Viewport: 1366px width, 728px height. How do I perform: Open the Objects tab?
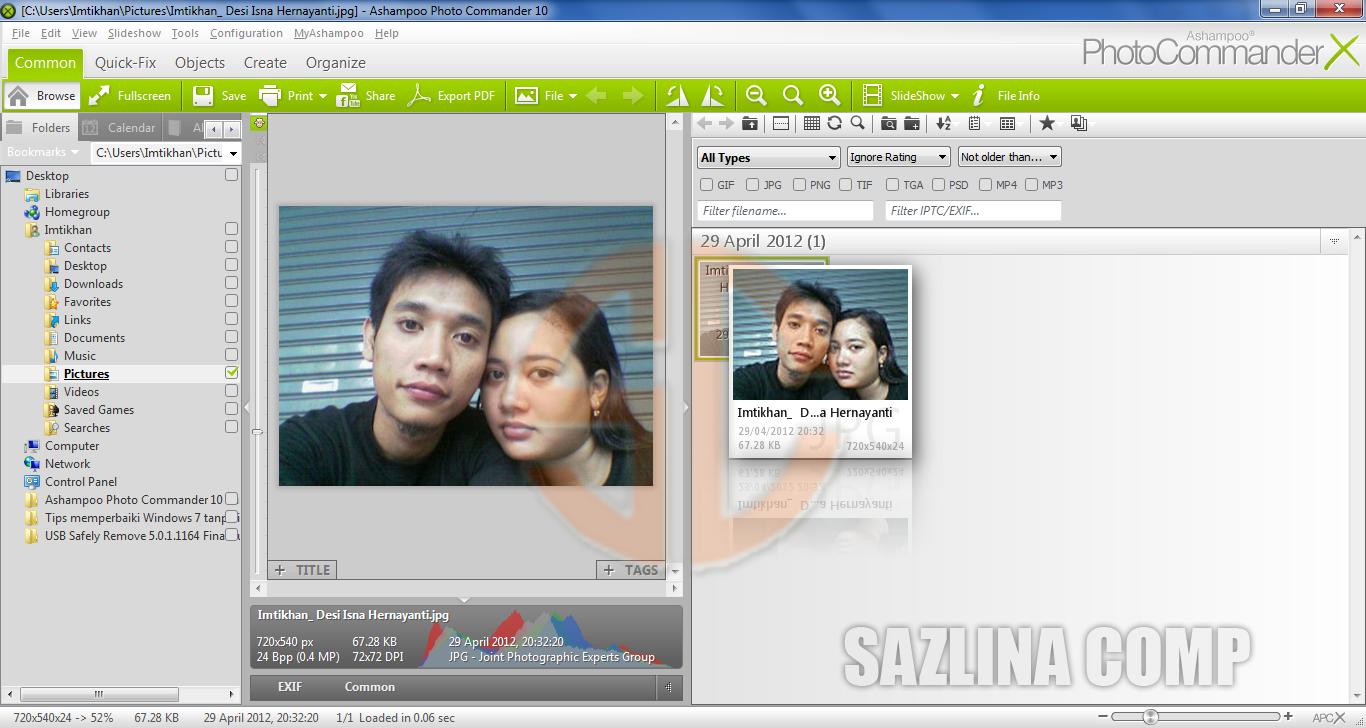click(200, 62)
